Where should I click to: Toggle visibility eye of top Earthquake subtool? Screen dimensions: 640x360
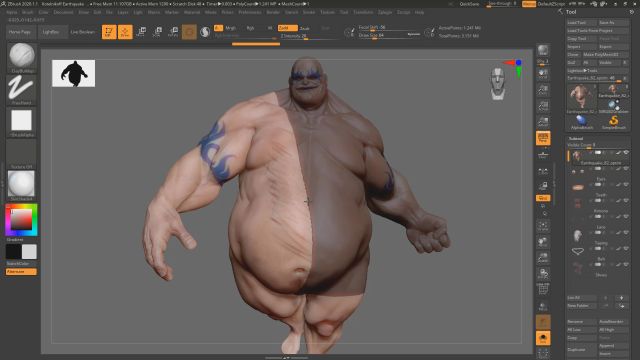[626, 153]
